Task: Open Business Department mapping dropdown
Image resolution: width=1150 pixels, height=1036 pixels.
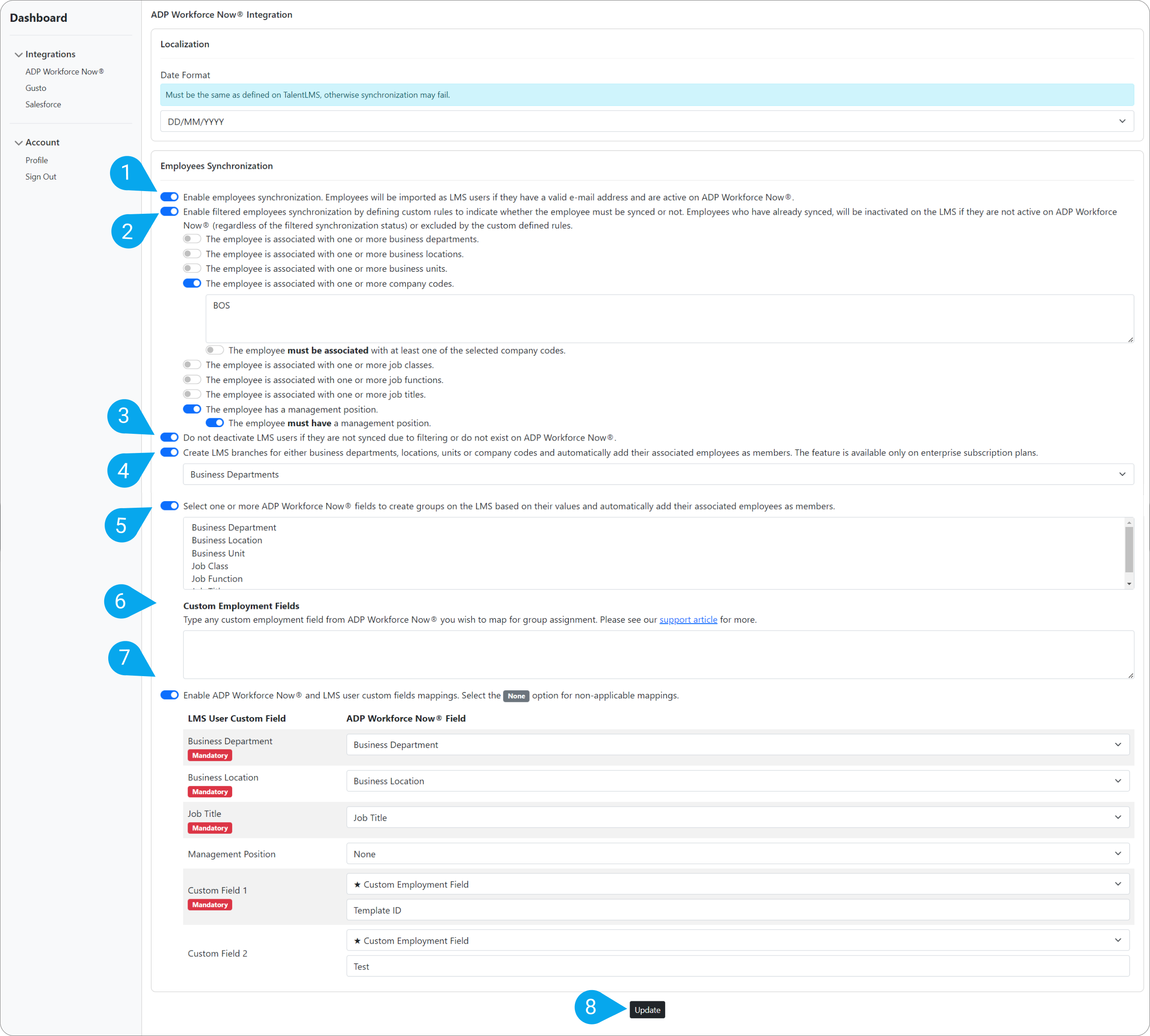Action: (738, 745)
